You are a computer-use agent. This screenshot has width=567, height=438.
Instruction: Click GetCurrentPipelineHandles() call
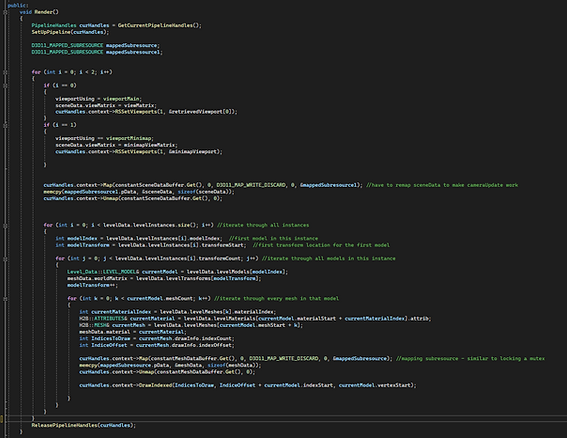click(158, 25)
